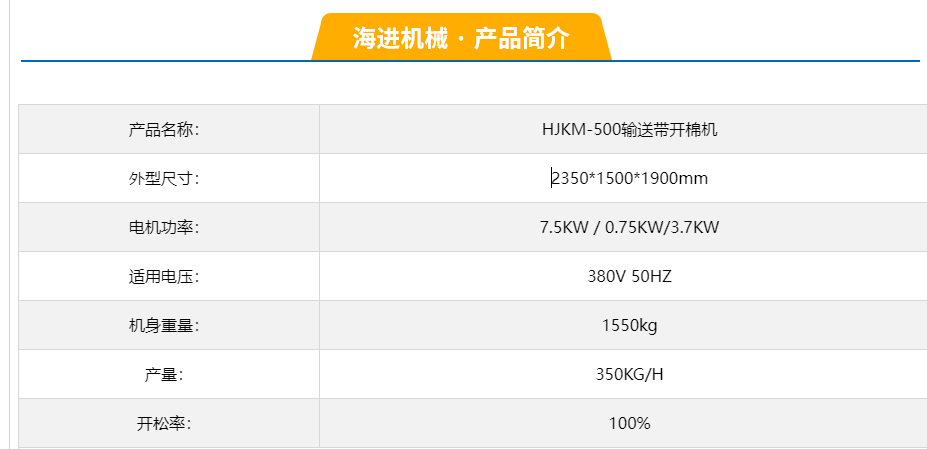Click the 1550kg weight value
The image size is (927, 449).
pyautogui.click(x=630, y=325)
